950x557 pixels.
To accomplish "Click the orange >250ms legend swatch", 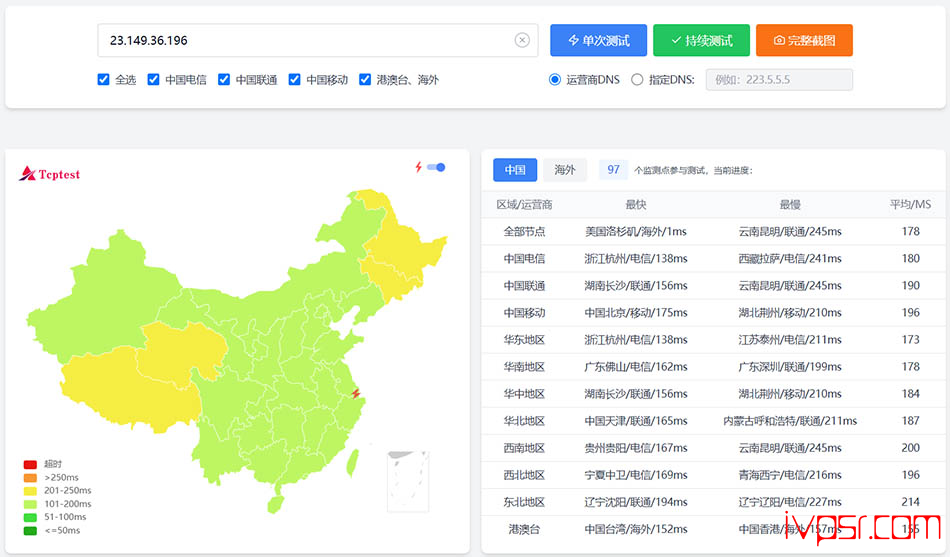I will 30,478.
